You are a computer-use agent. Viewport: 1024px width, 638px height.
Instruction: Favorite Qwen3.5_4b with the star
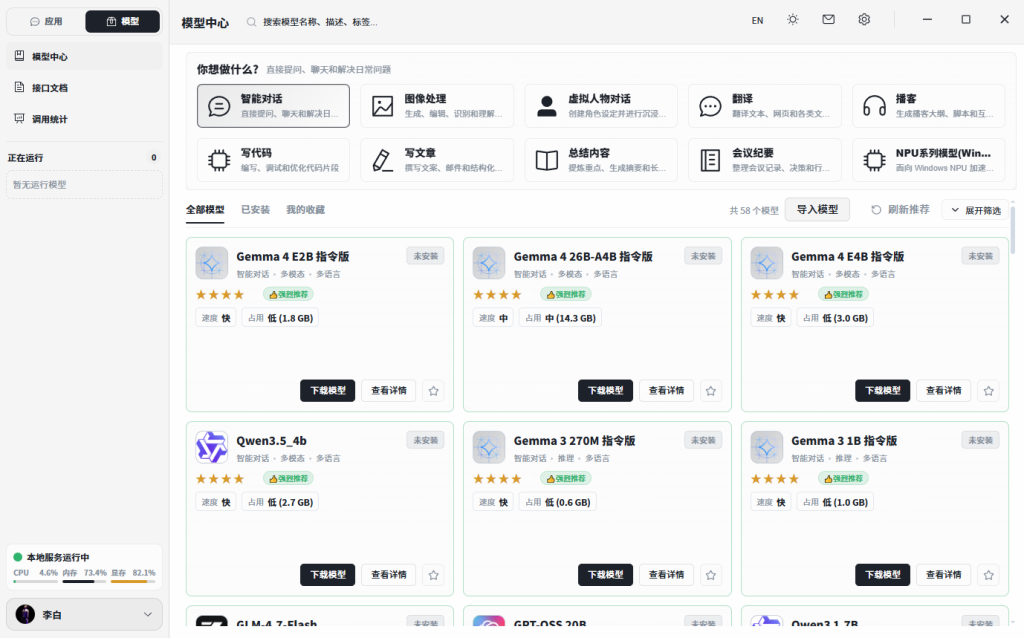click(x=434, y=575)
